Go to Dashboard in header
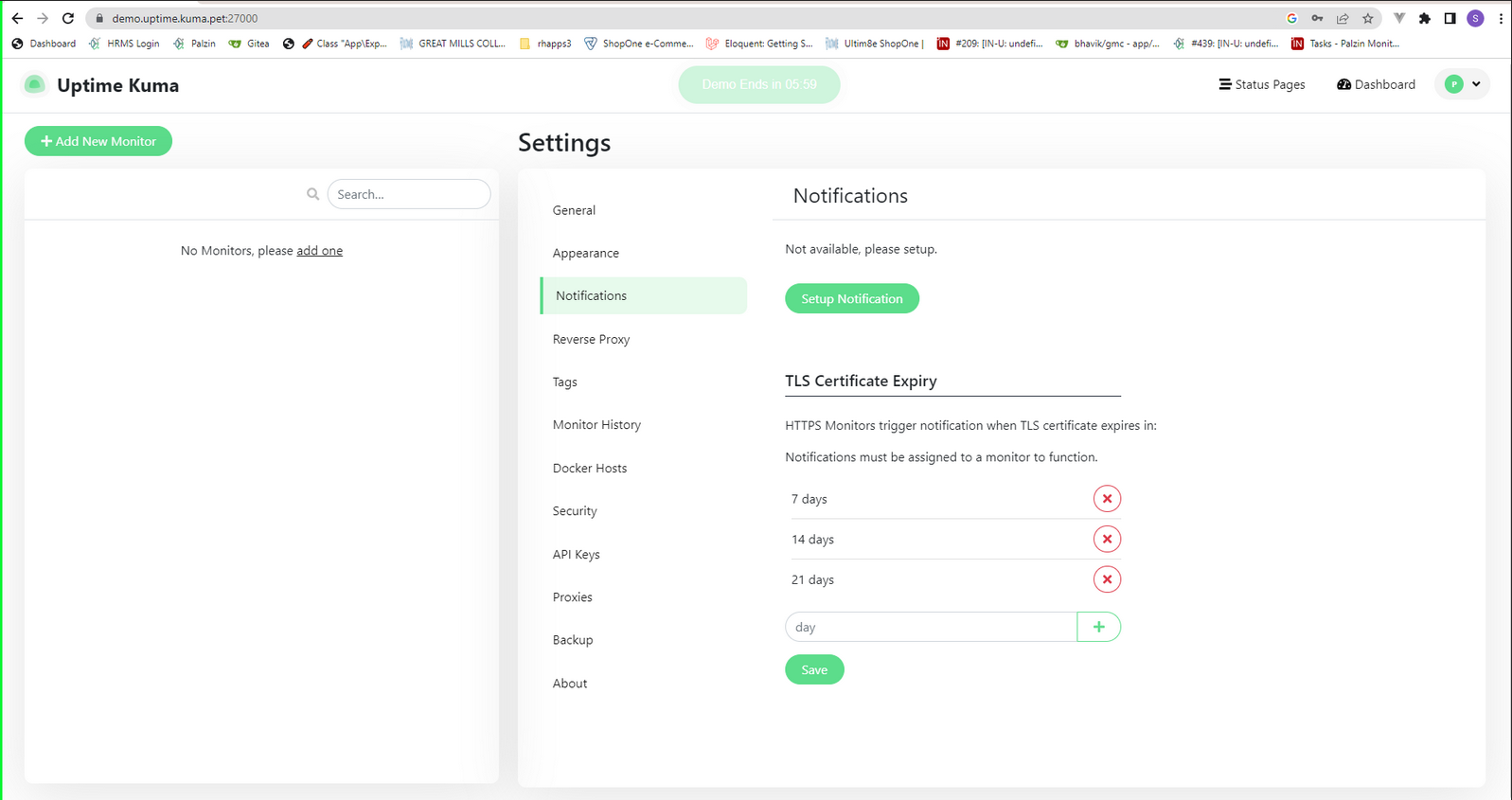The width and height of the screenshot is (1512, 800). (x=1376, y=84)
